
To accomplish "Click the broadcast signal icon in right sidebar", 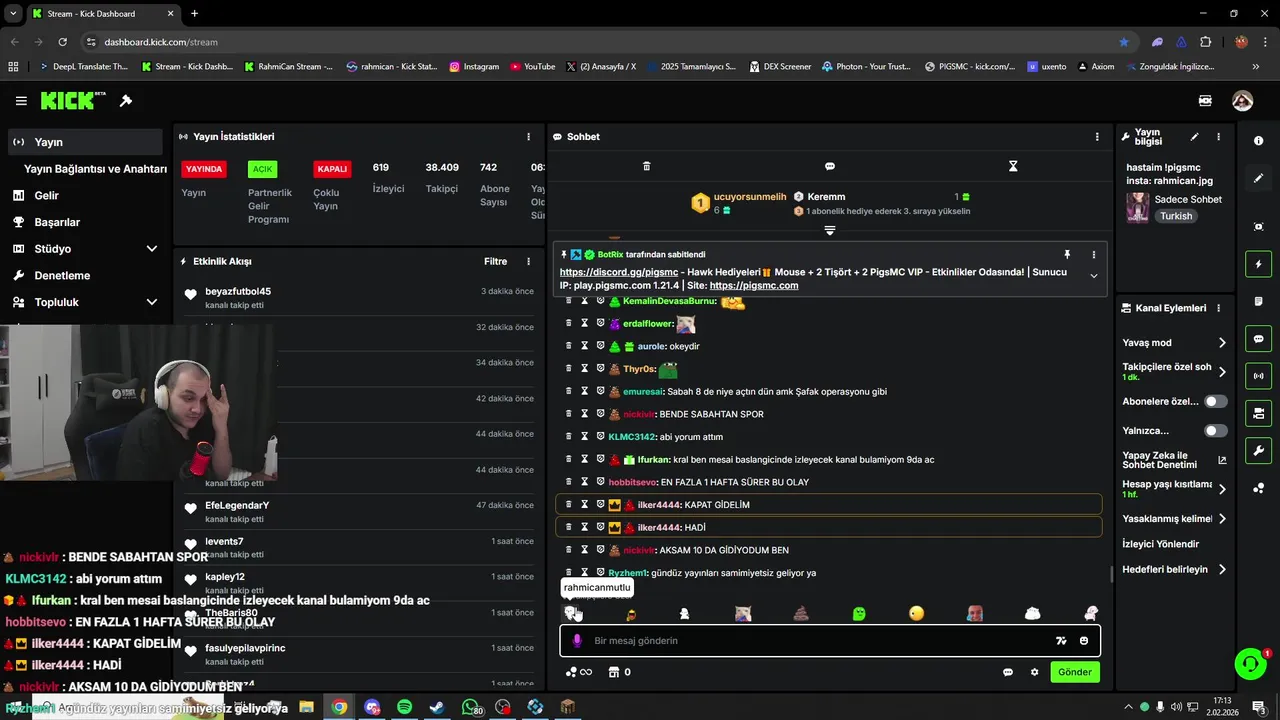I will (x=1258, y=376).
